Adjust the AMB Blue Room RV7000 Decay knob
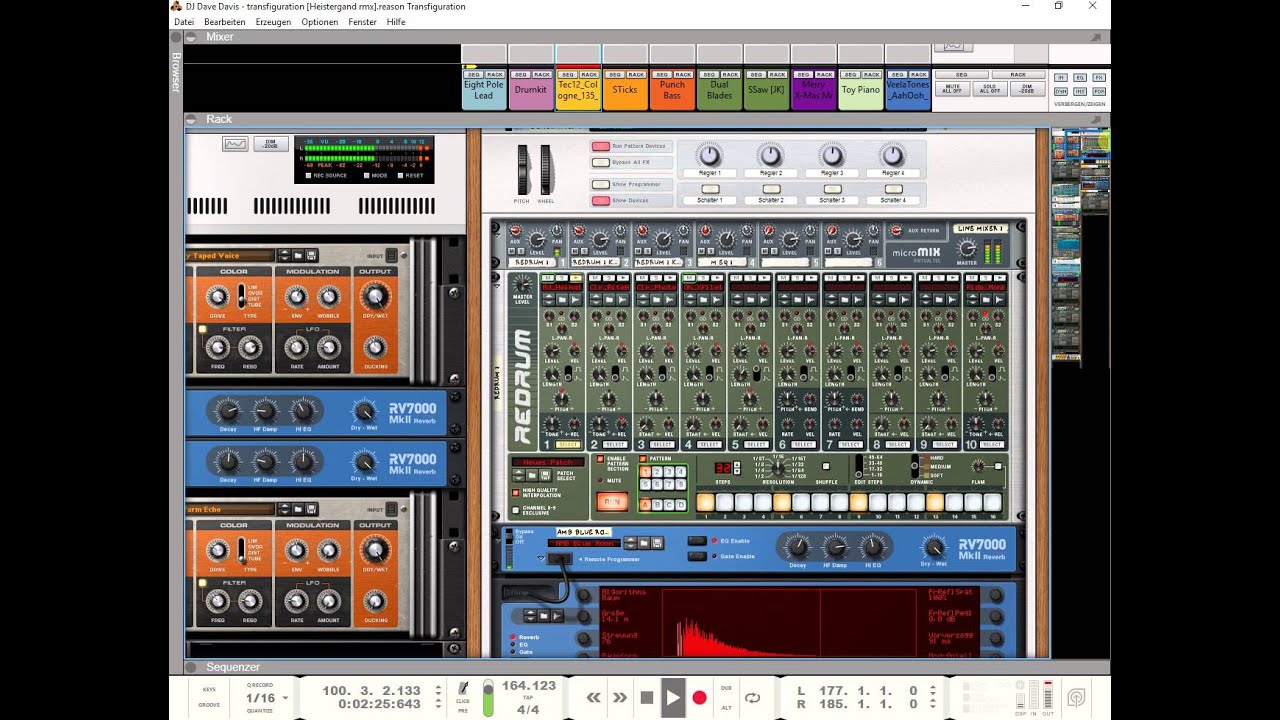 point(797,546)
